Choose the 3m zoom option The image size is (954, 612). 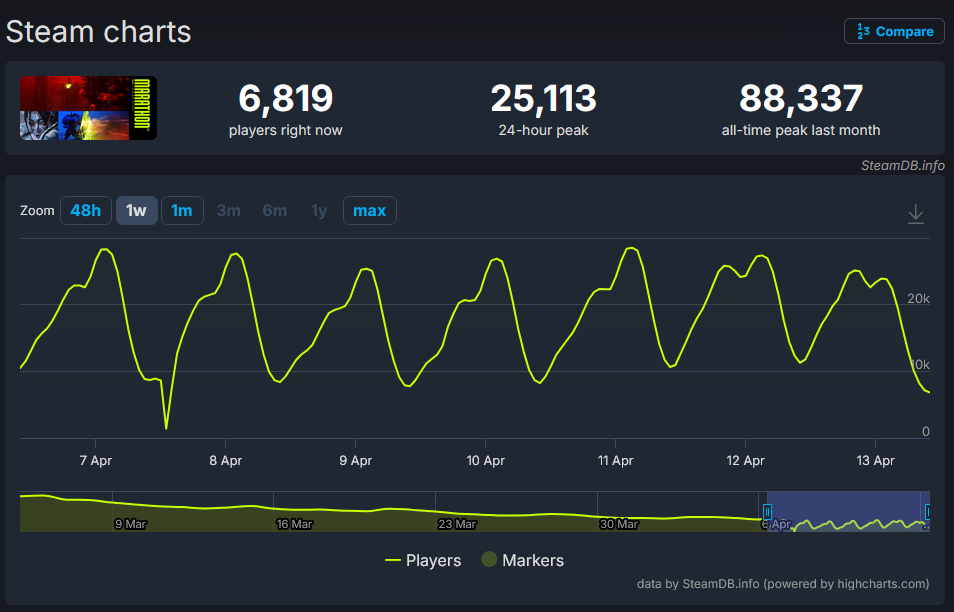click(x=229, y=210)
